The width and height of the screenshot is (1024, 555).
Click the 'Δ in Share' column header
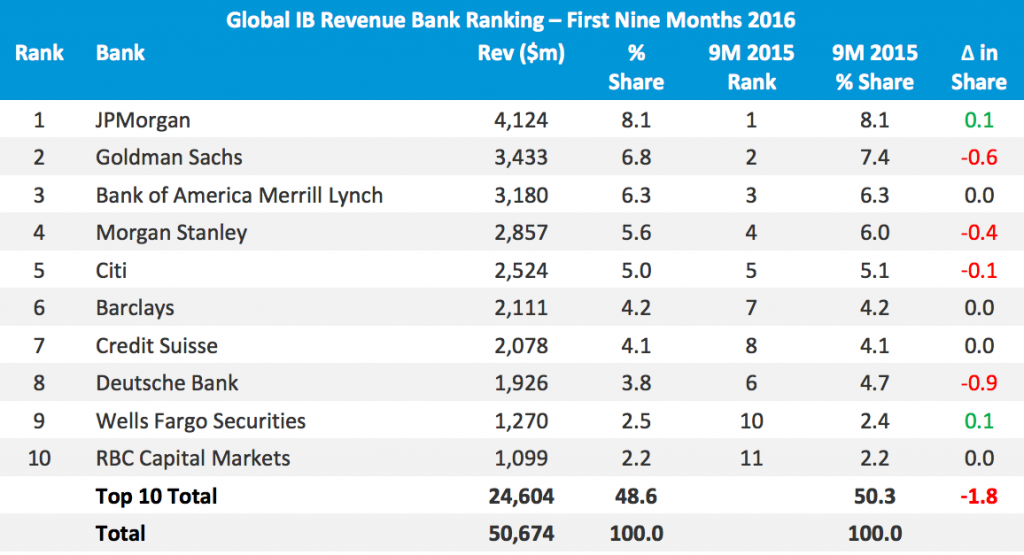979,67
